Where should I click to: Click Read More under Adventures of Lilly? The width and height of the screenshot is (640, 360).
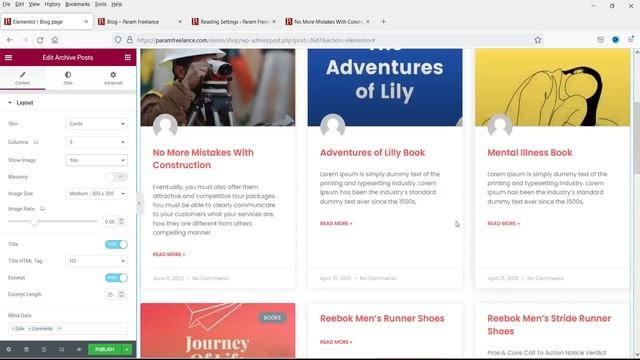point(336,223)
